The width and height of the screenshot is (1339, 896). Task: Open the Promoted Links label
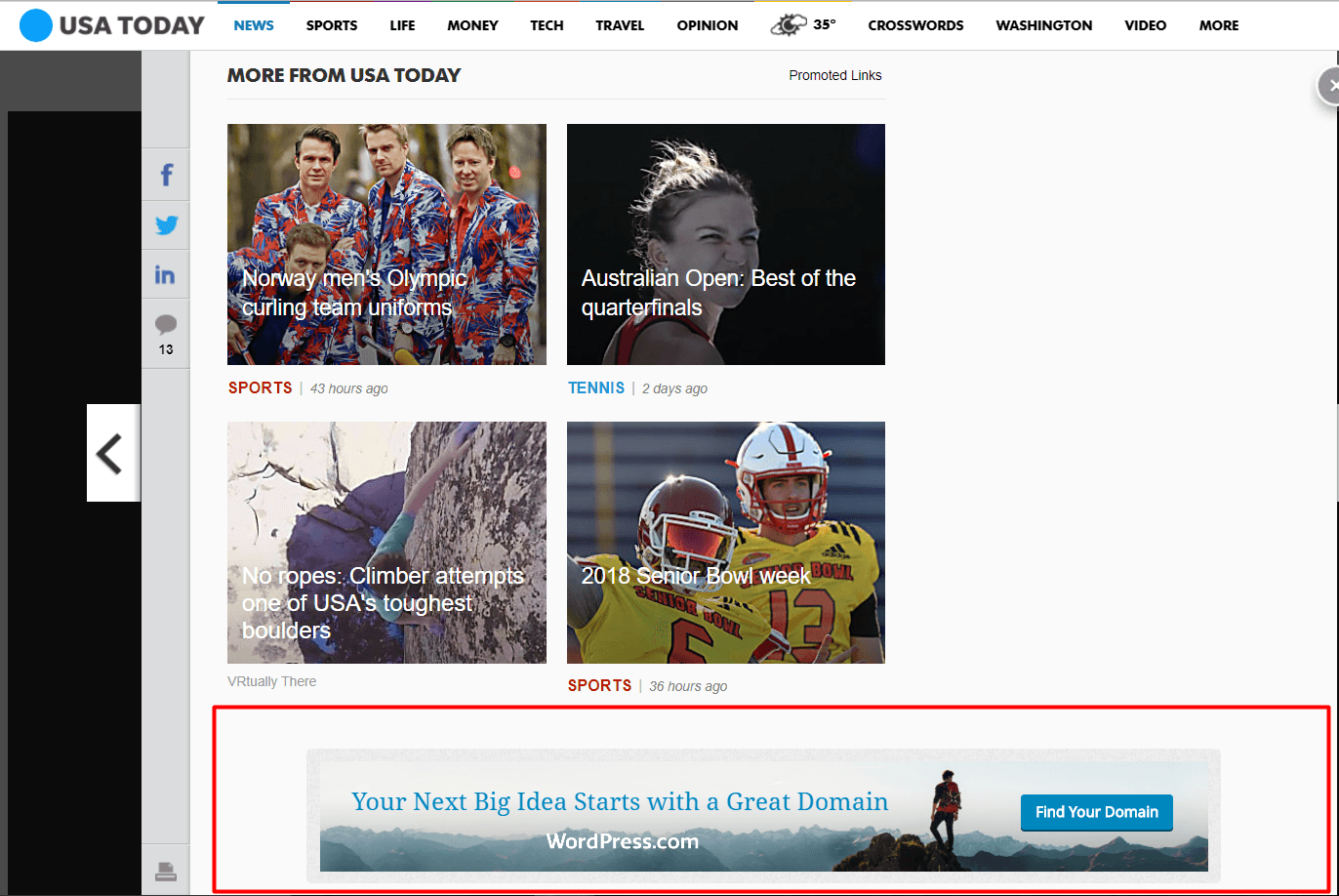[x=834, y=75]
